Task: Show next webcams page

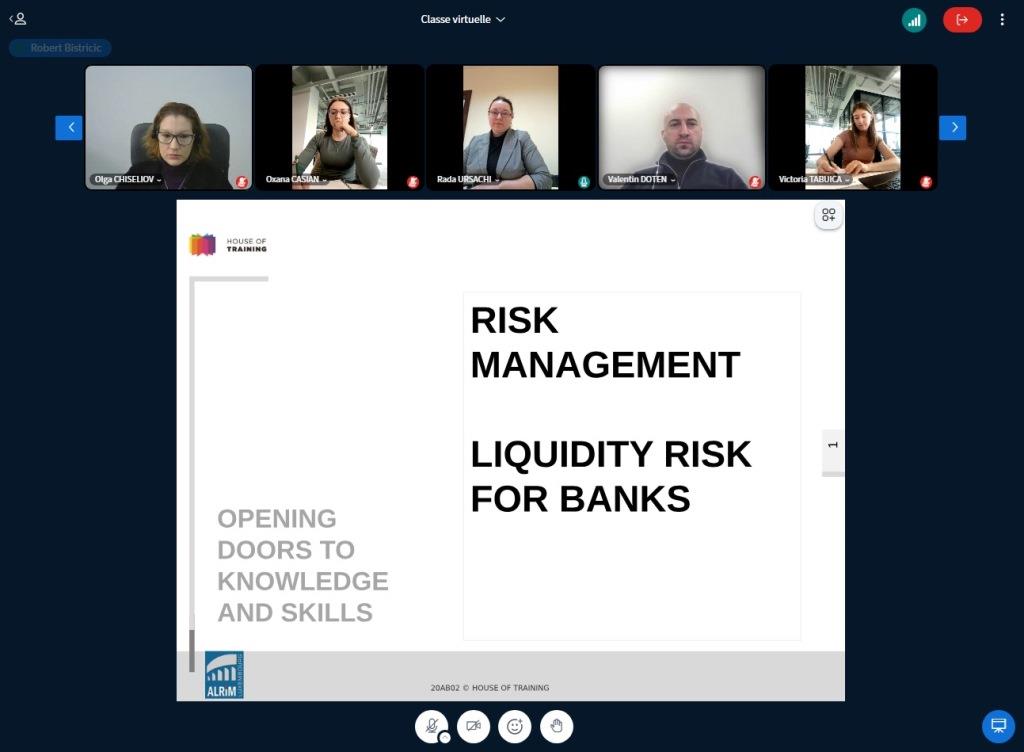Action: [952, 127]
